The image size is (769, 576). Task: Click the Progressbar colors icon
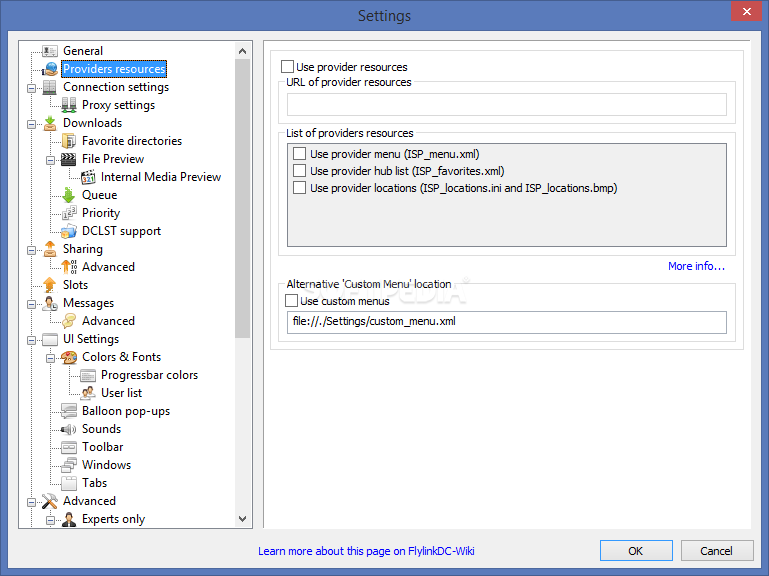click(88, 375)
